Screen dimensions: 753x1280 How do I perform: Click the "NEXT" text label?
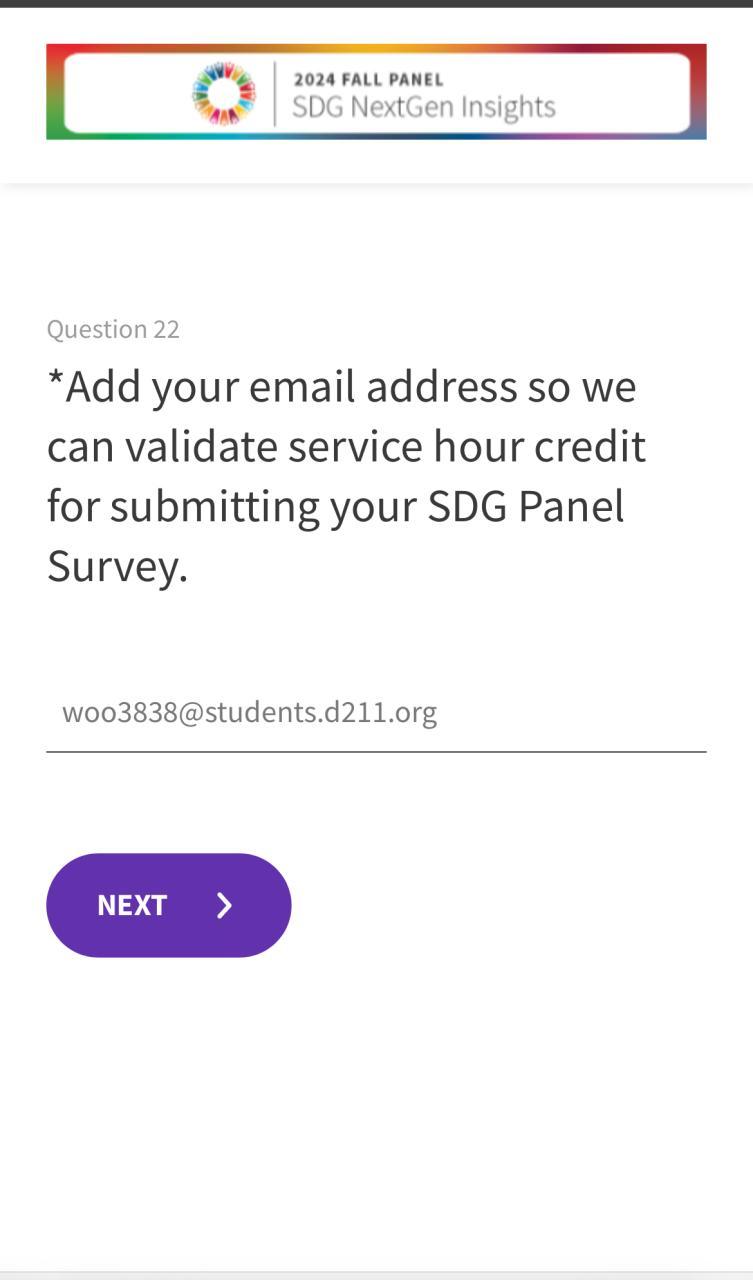pyautogui.click(x=132, y=905)
